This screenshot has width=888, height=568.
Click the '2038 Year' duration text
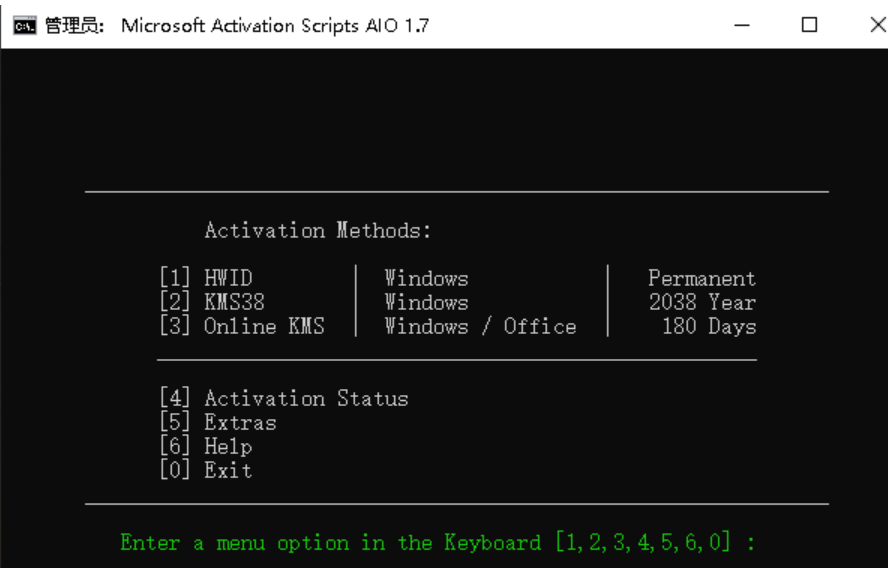coord(702,303)
